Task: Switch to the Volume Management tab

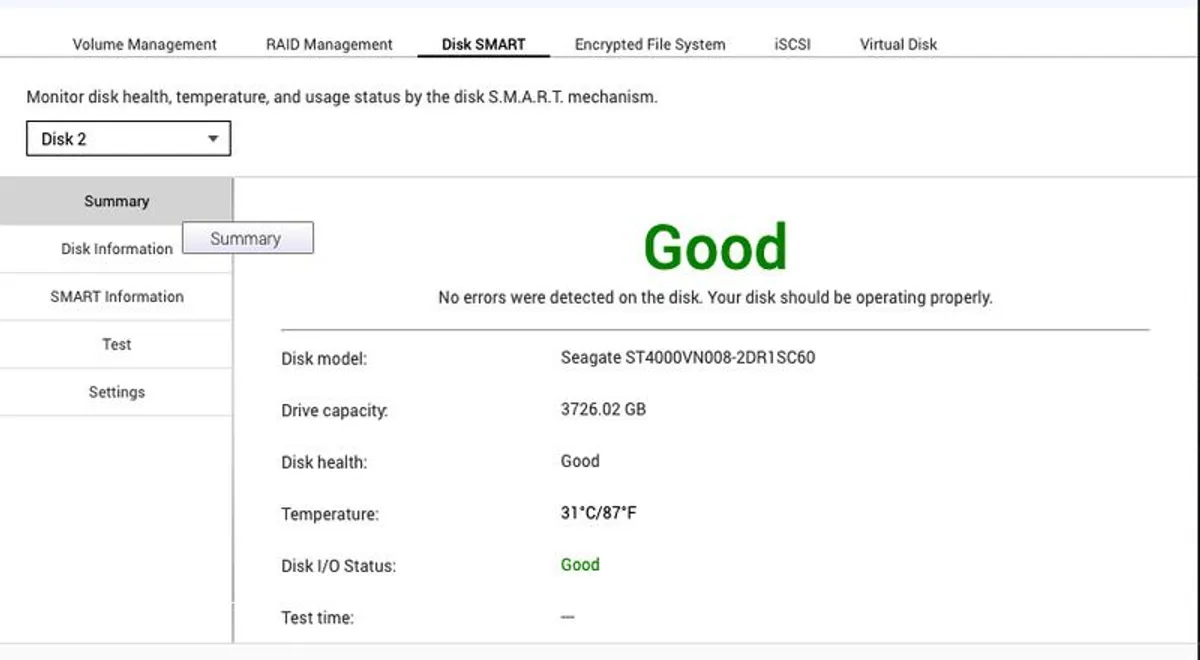Action: click(x=143, y=44)
